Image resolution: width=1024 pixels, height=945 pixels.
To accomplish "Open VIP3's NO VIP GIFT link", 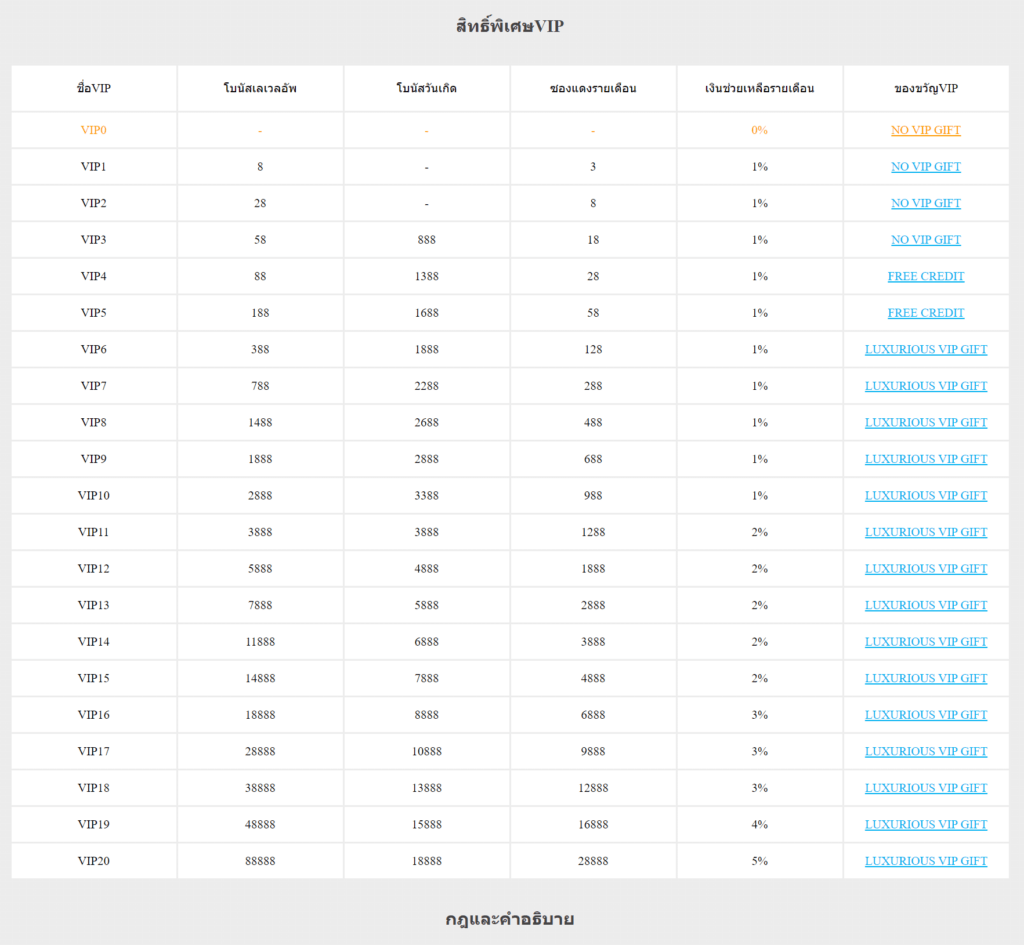I will click(925, 240).
